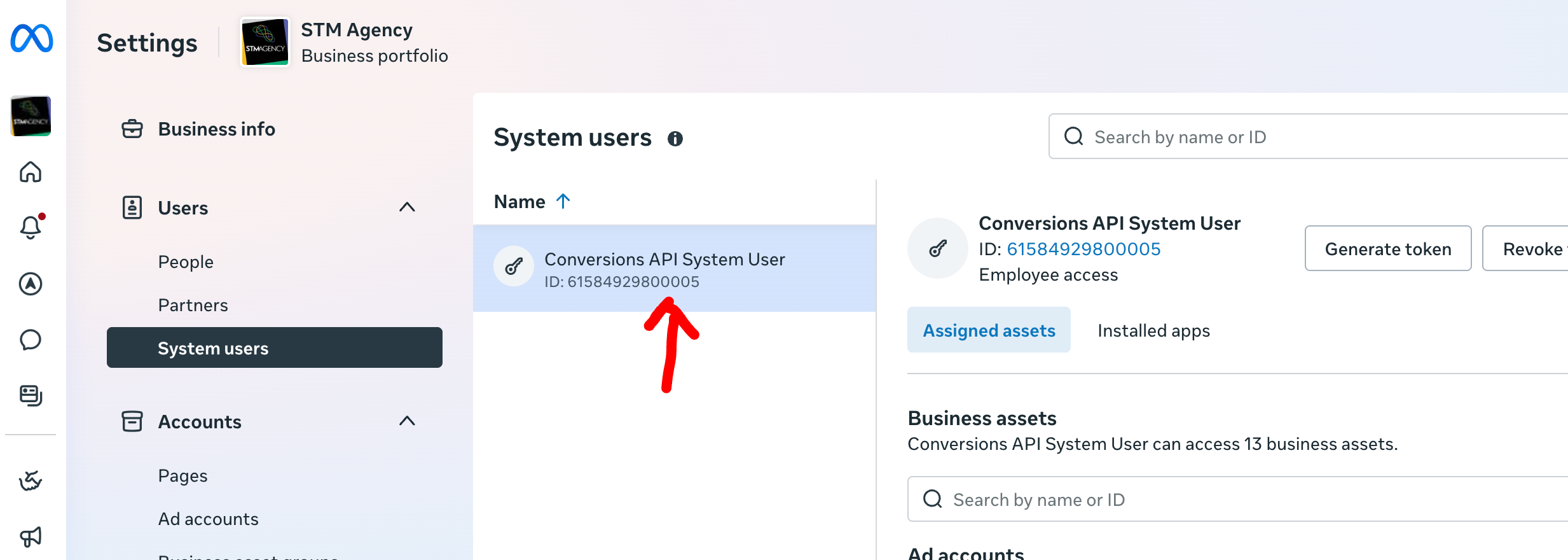Select Conversions API System User row
Screen dimensions: 1568x560
pyautogui.click(x=674, y=269)
